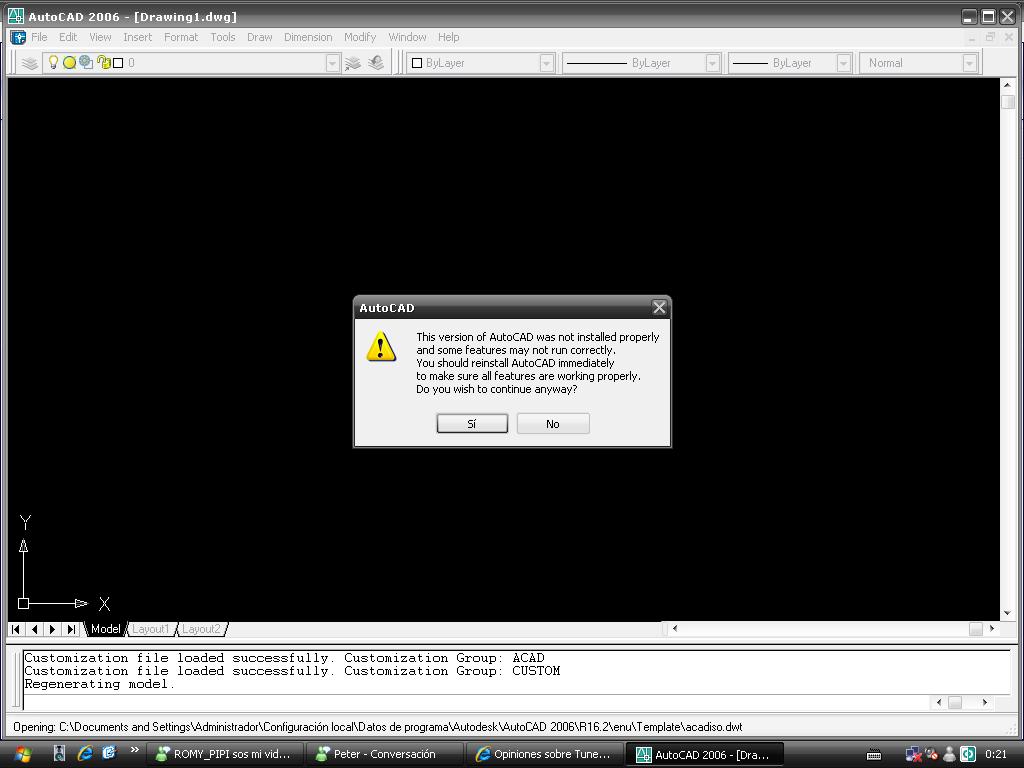
Task: Switch to the Layout1 tab
Action: coord(150,629)
